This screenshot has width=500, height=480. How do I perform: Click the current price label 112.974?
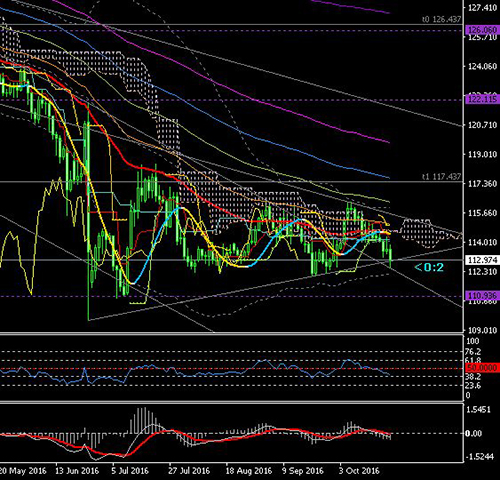click(x=482, y=260)
